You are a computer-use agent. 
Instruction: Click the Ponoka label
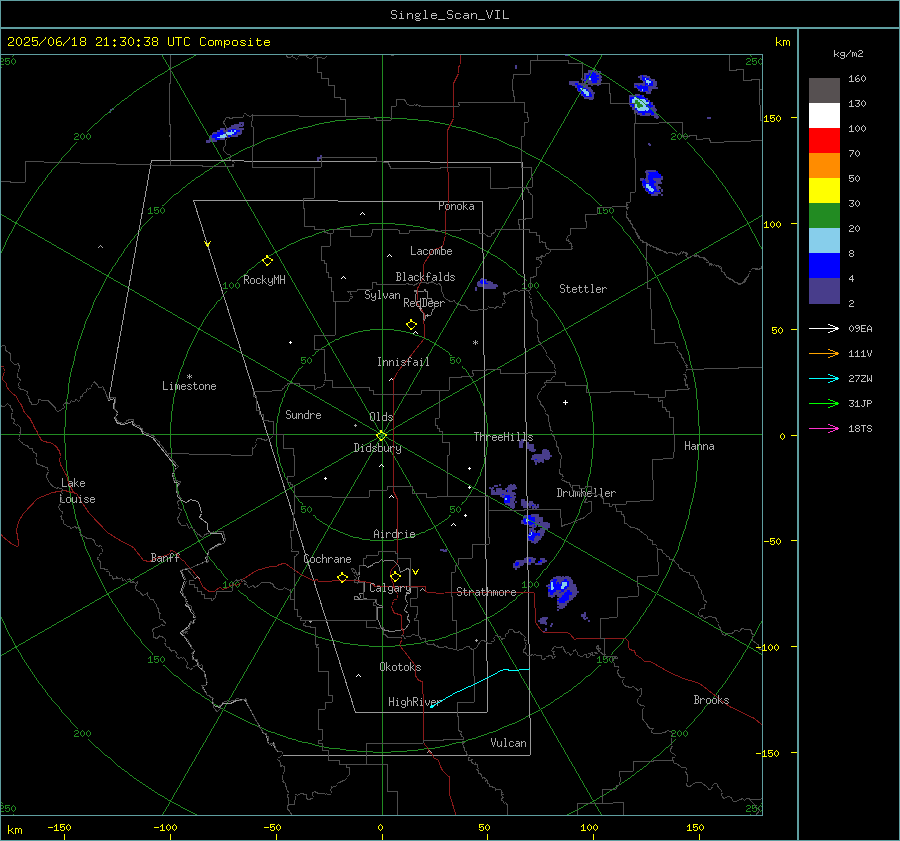[456, 207]
